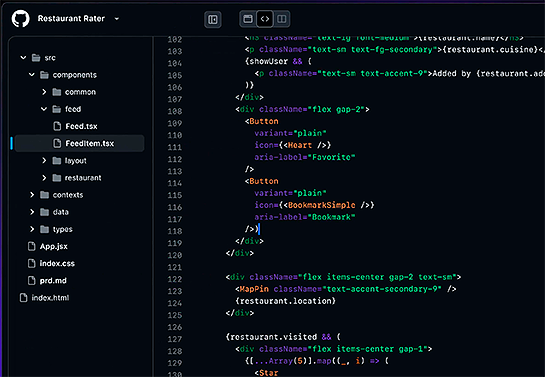Click the BookmarkSimple code text
This screenshot has width=545, height=377.
tap(322, 205)
